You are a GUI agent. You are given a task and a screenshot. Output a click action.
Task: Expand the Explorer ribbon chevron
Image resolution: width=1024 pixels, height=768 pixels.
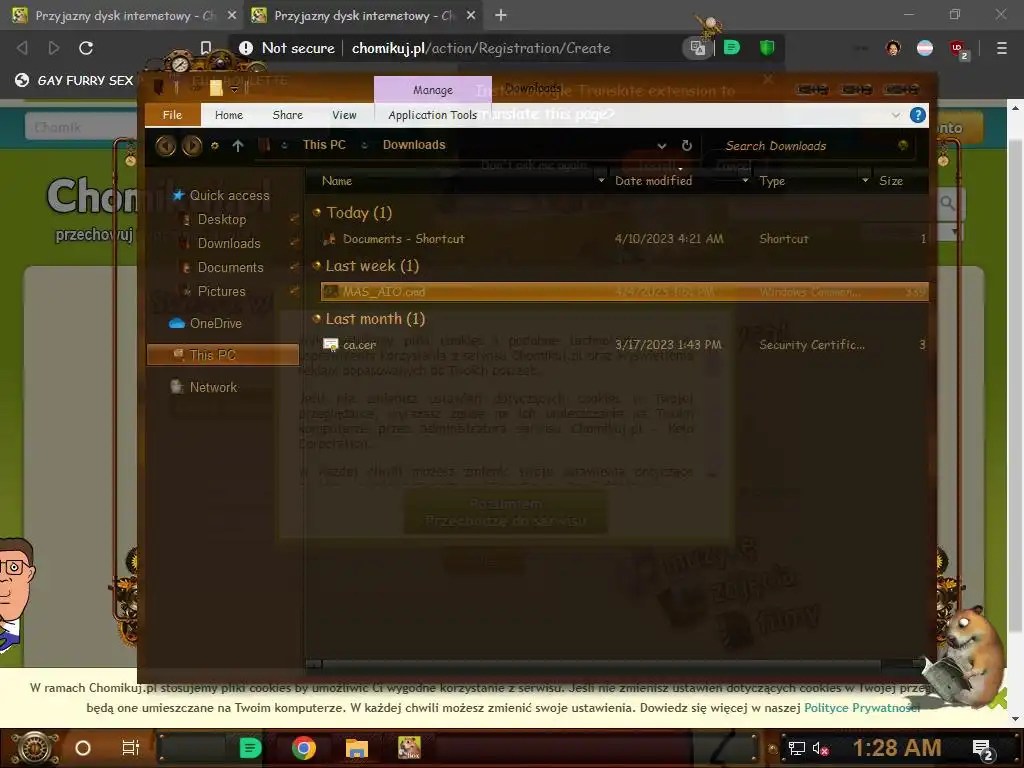coord(895,115)
